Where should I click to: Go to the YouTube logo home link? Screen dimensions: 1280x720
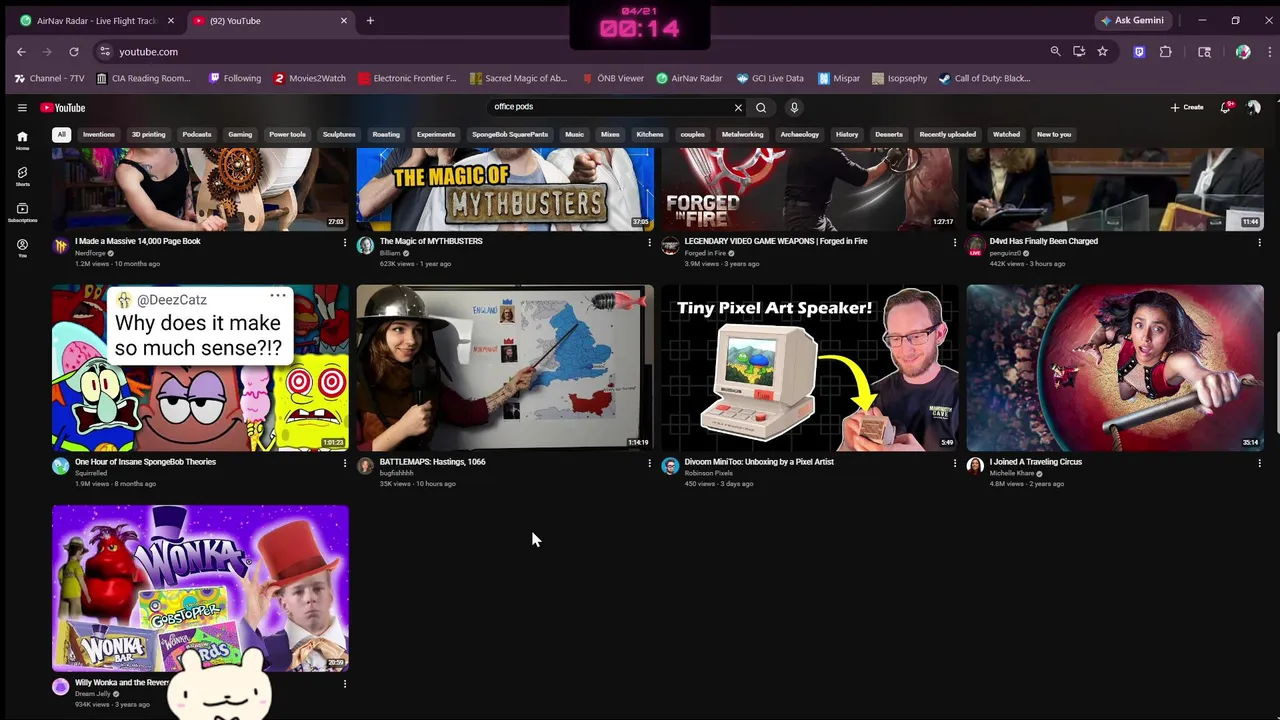tap(63, 108)
